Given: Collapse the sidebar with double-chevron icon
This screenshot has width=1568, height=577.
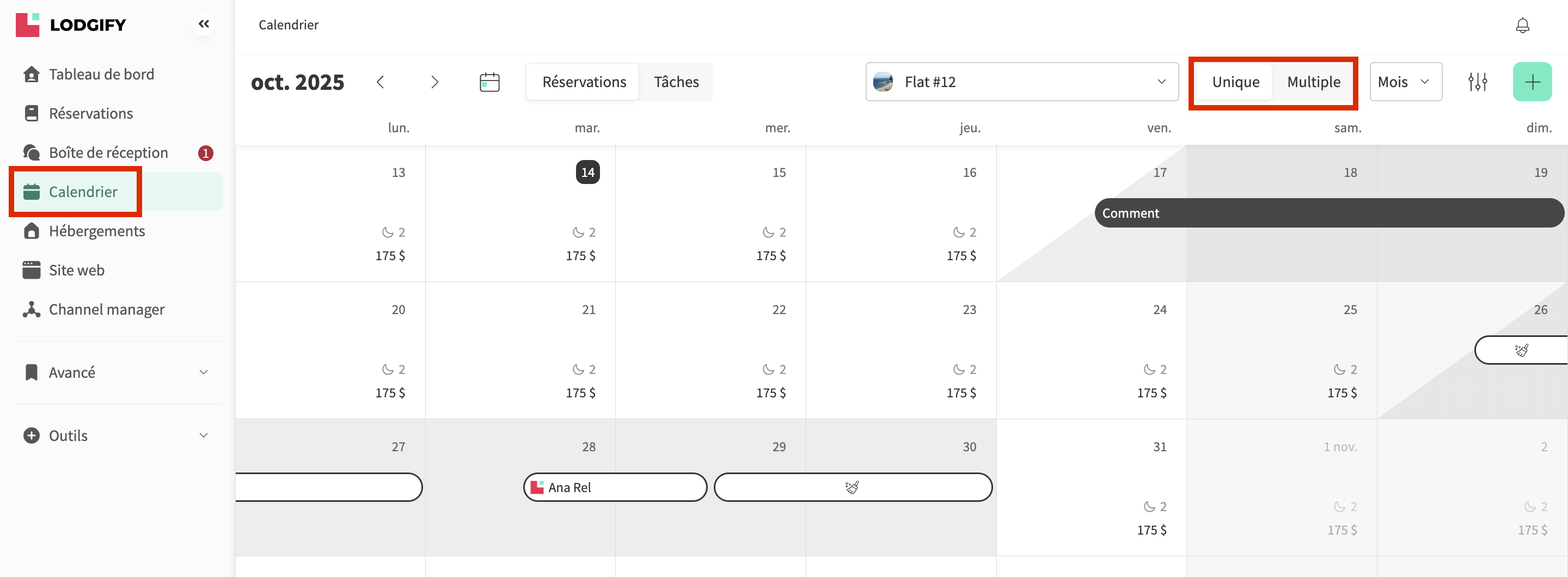Looking at the screenshot, I should click(x=203, y=24).
